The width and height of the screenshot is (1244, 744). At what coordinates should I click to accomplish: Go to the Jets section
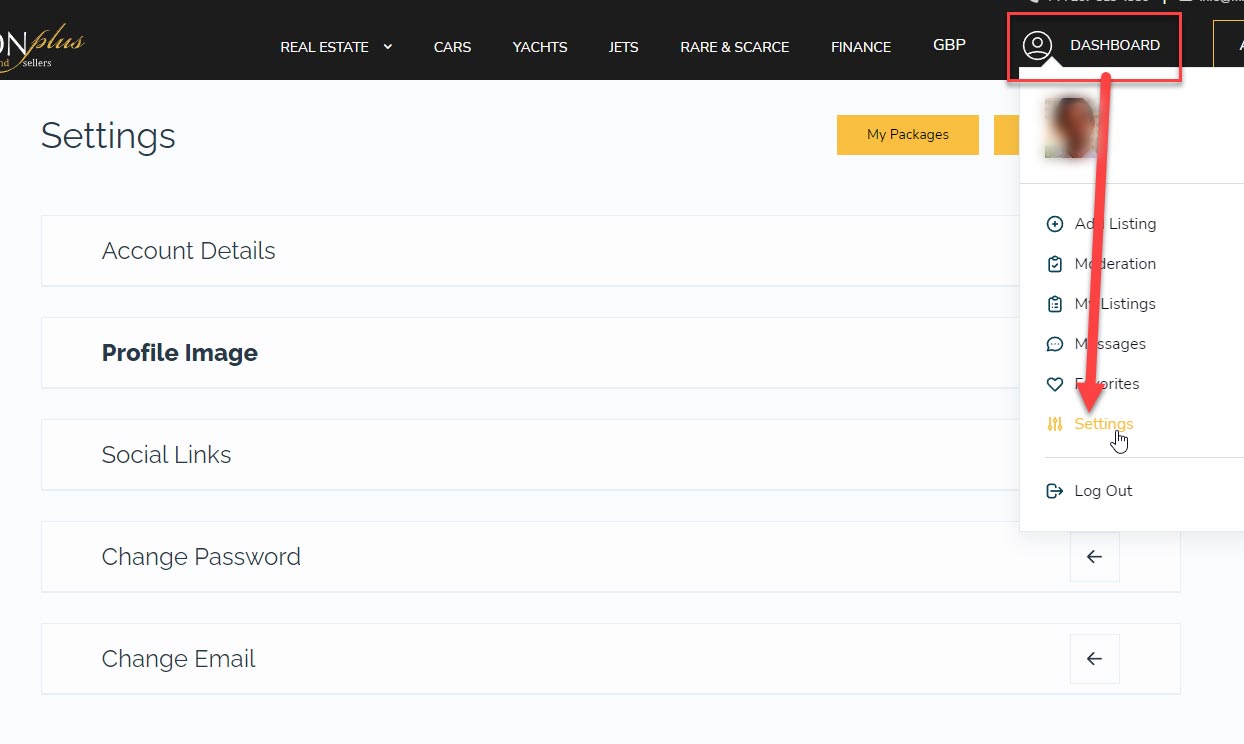click(623, 47)
